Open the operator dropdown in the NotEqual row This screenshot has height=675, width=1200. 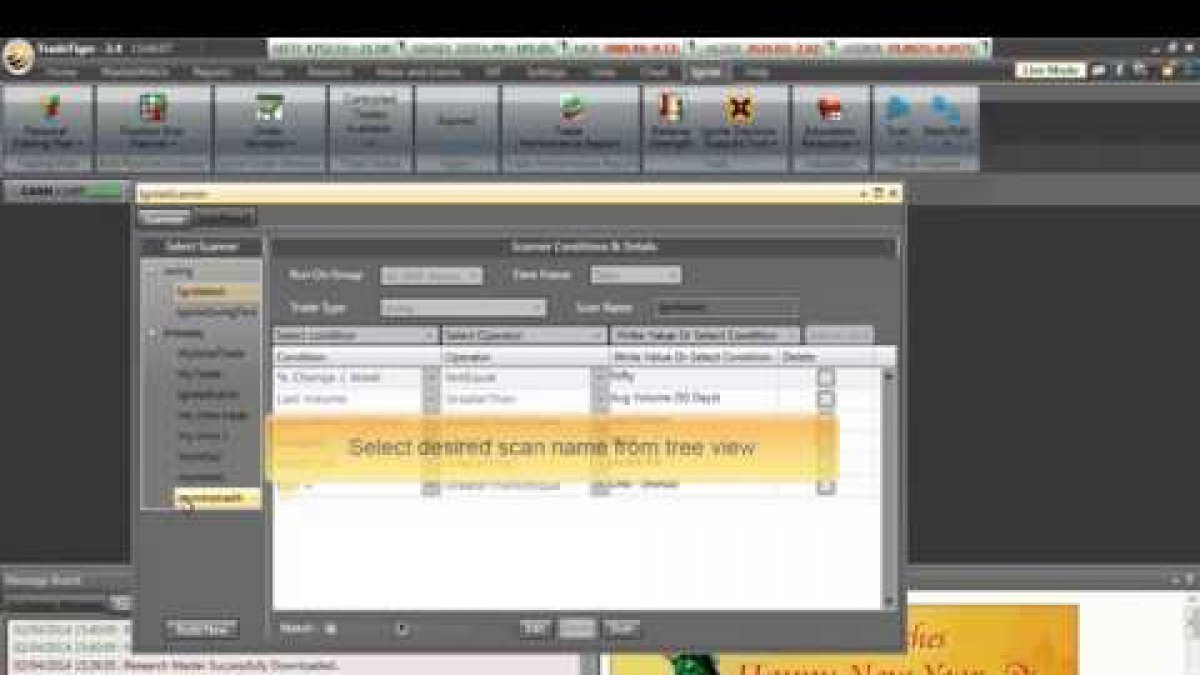coord(600,378)
